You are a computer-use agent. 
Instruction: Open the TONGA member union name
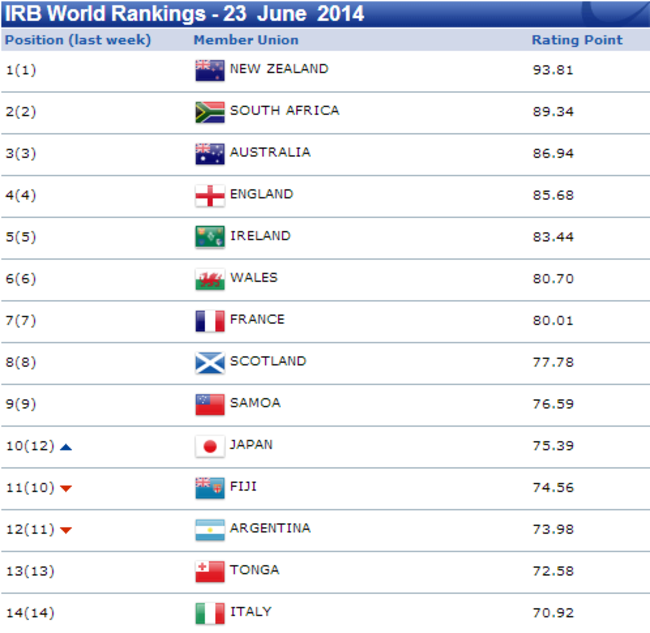pos(255,570)
